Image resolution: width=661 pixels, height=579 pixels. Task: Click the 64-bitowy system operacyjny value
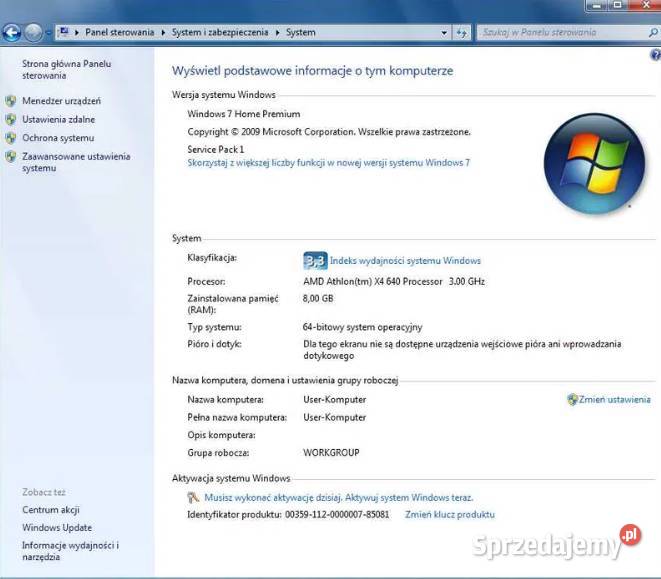tap(362, 327)
